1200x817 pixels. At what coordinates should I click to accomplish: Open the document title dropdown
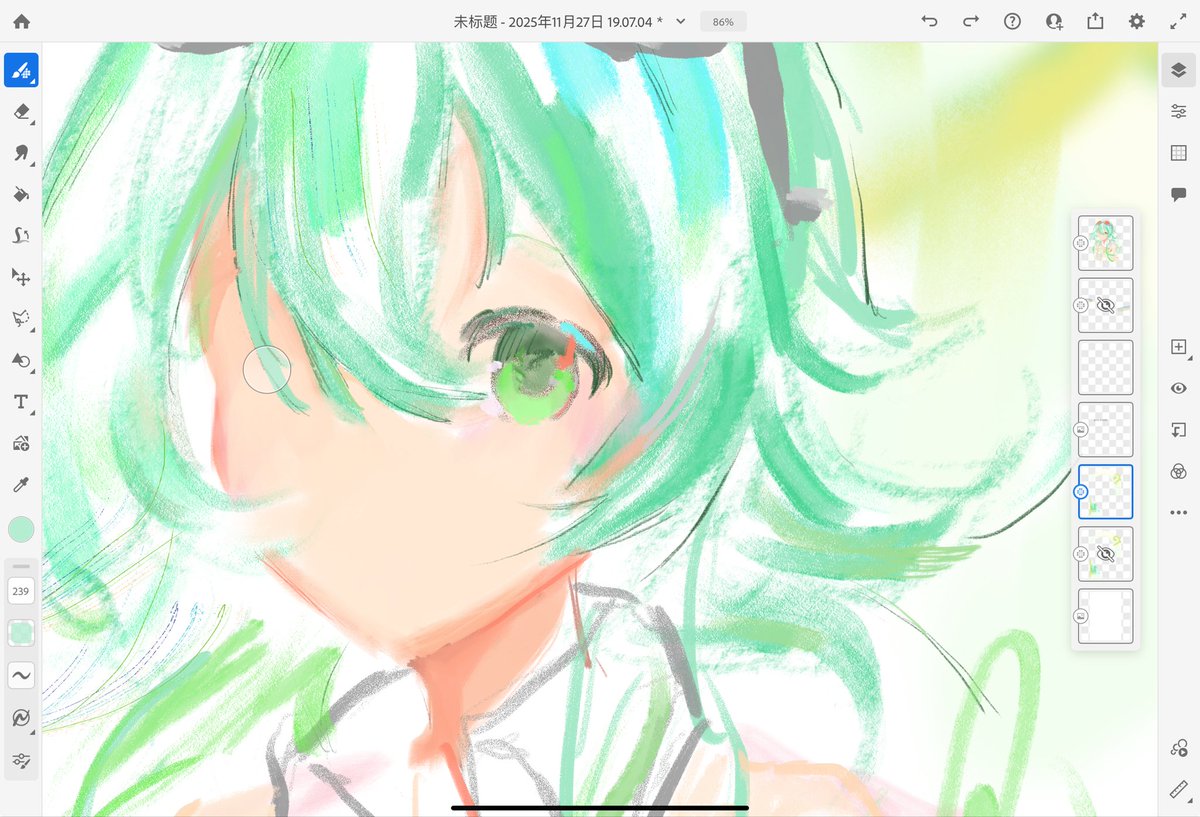click(679, 20)
